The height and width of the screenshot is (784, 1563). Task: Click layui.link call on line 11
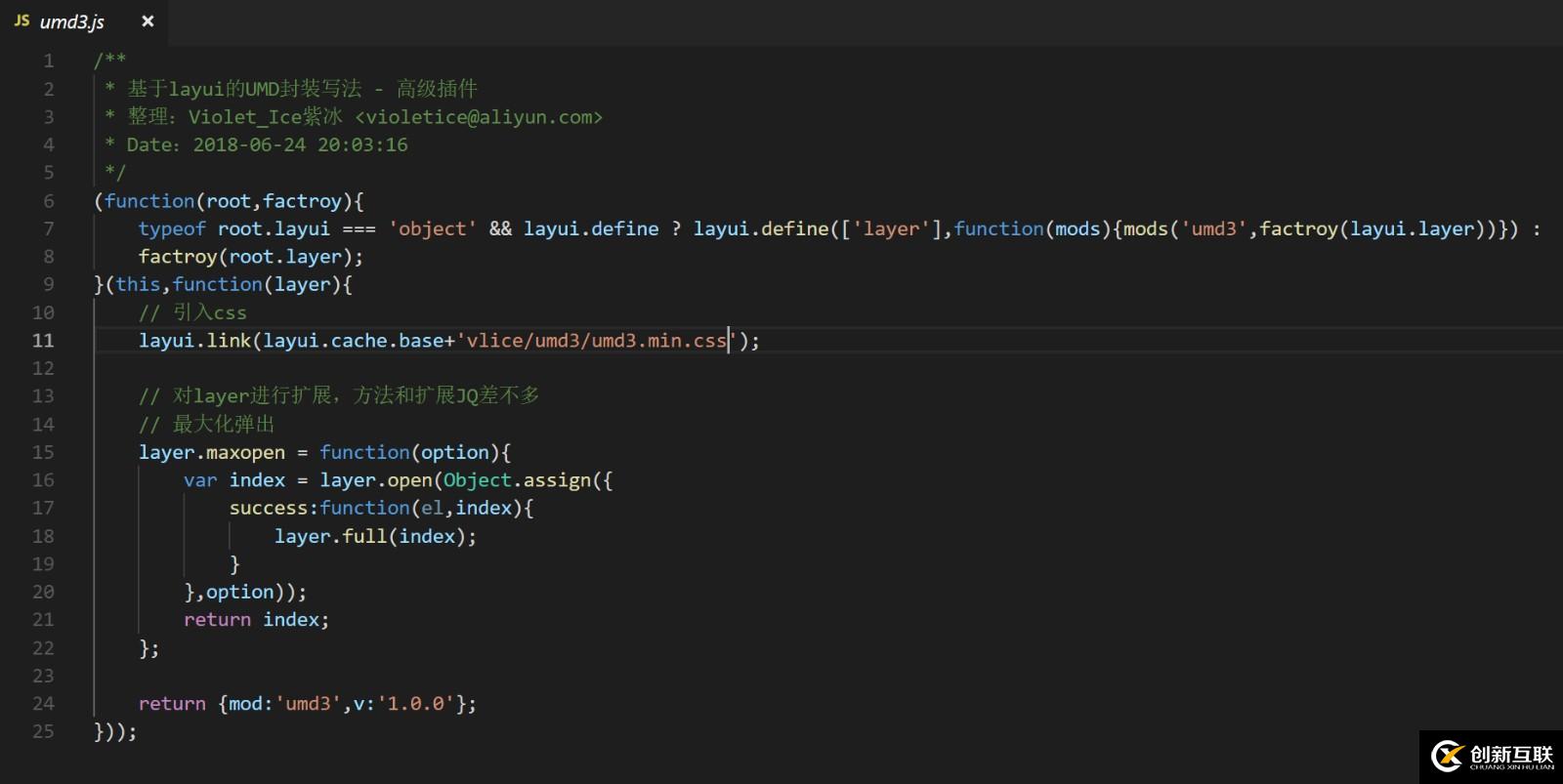coord(194,341)
